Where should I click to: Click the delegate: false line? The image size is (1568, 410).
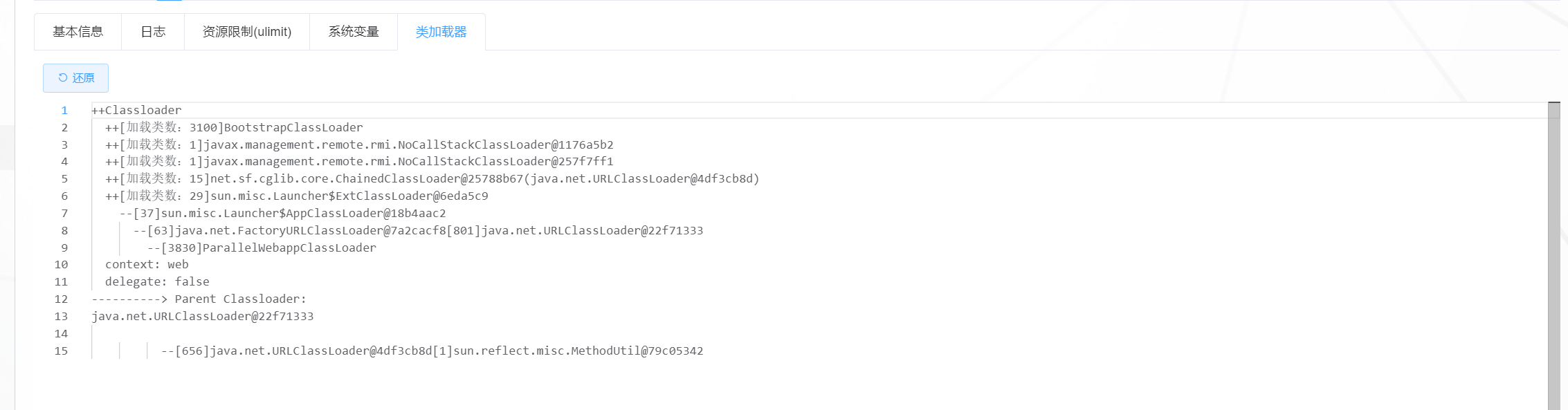157,281
